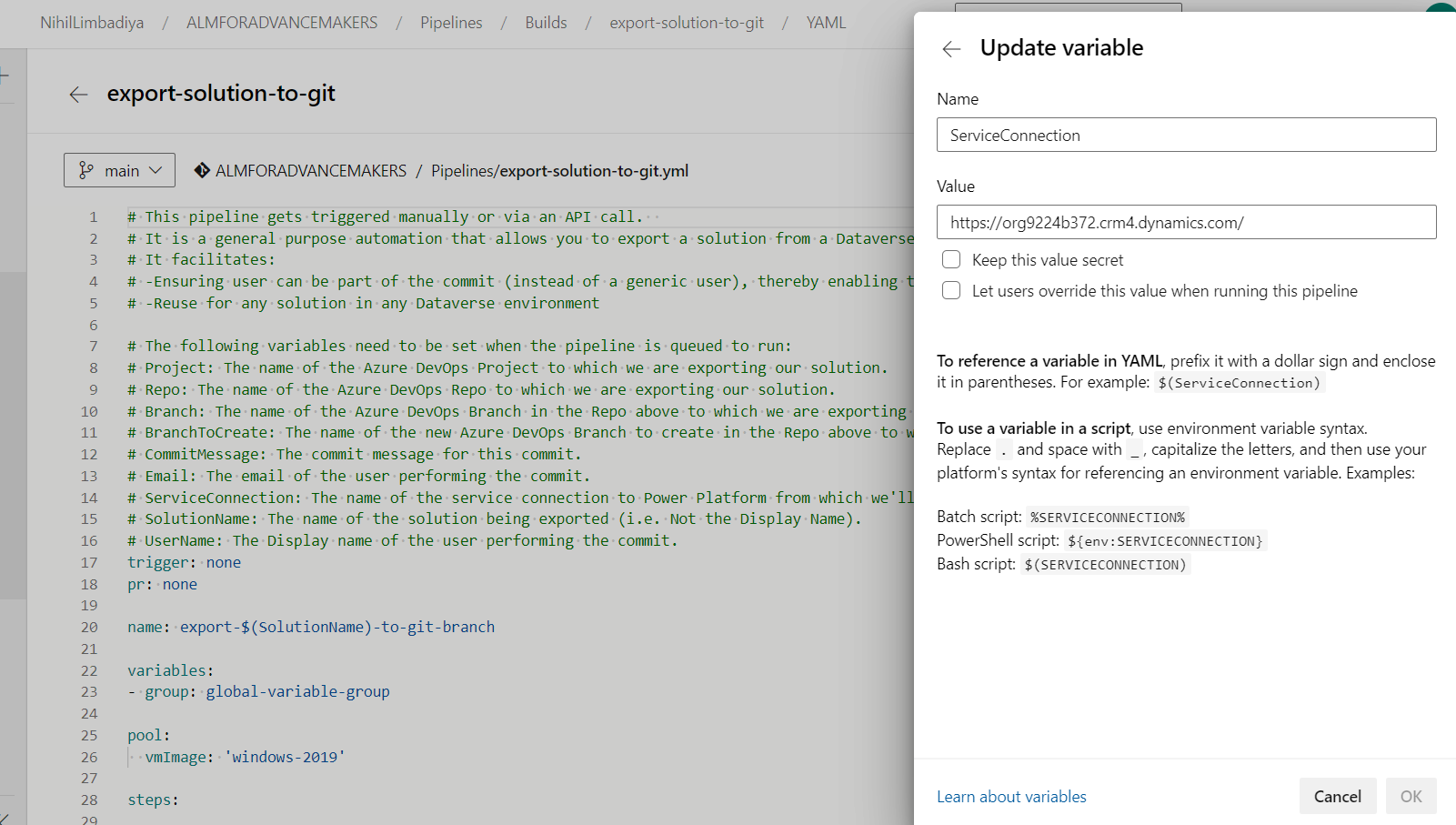Image resolution: width=1456 pixels, height=825 pixels.
Task: Click the back arrow beside export-solution-to-git heading
Action: pos(78,94)
